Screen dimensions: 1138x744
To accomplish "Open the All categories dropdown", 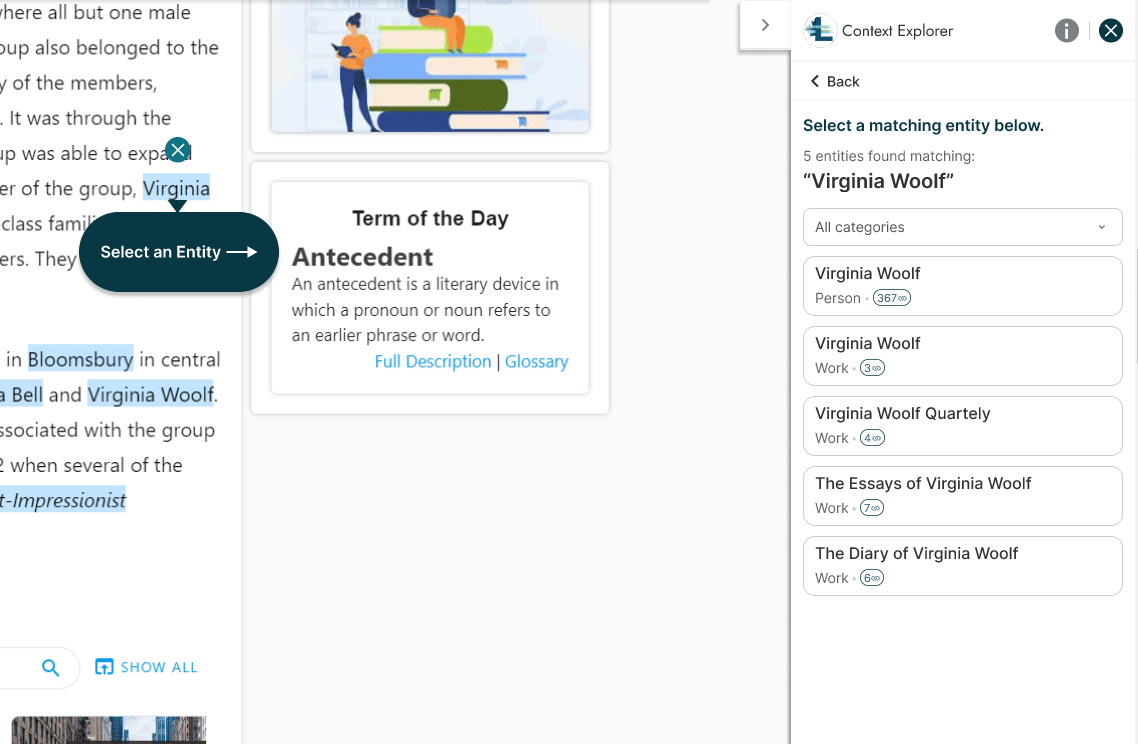I will [x=962, y=227].
